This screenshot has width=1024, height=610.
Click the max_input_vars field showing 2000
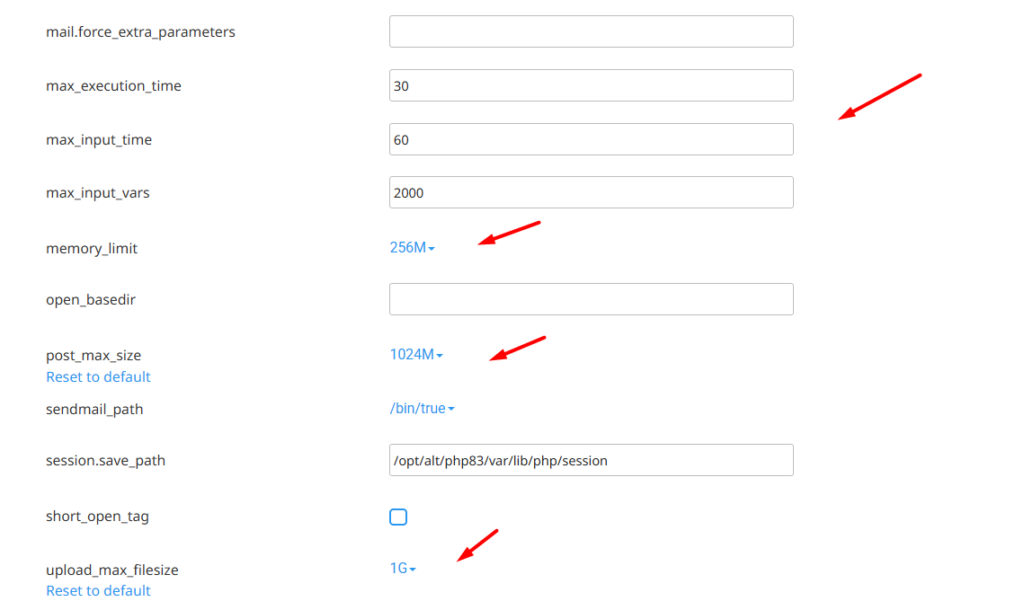pos(591,193)
